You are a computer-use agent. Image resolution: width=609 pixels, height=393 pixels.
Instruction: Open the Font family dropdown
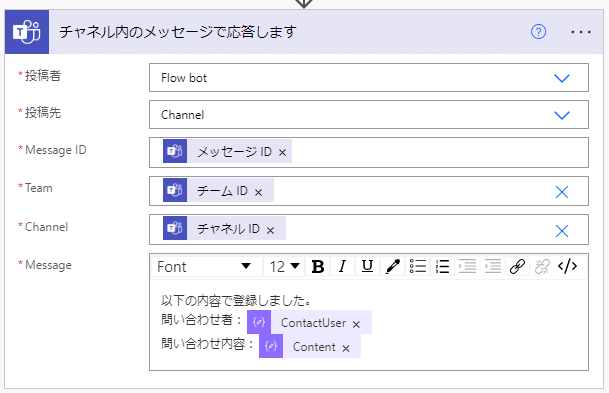pyautogui.click(x=205, y=267)
